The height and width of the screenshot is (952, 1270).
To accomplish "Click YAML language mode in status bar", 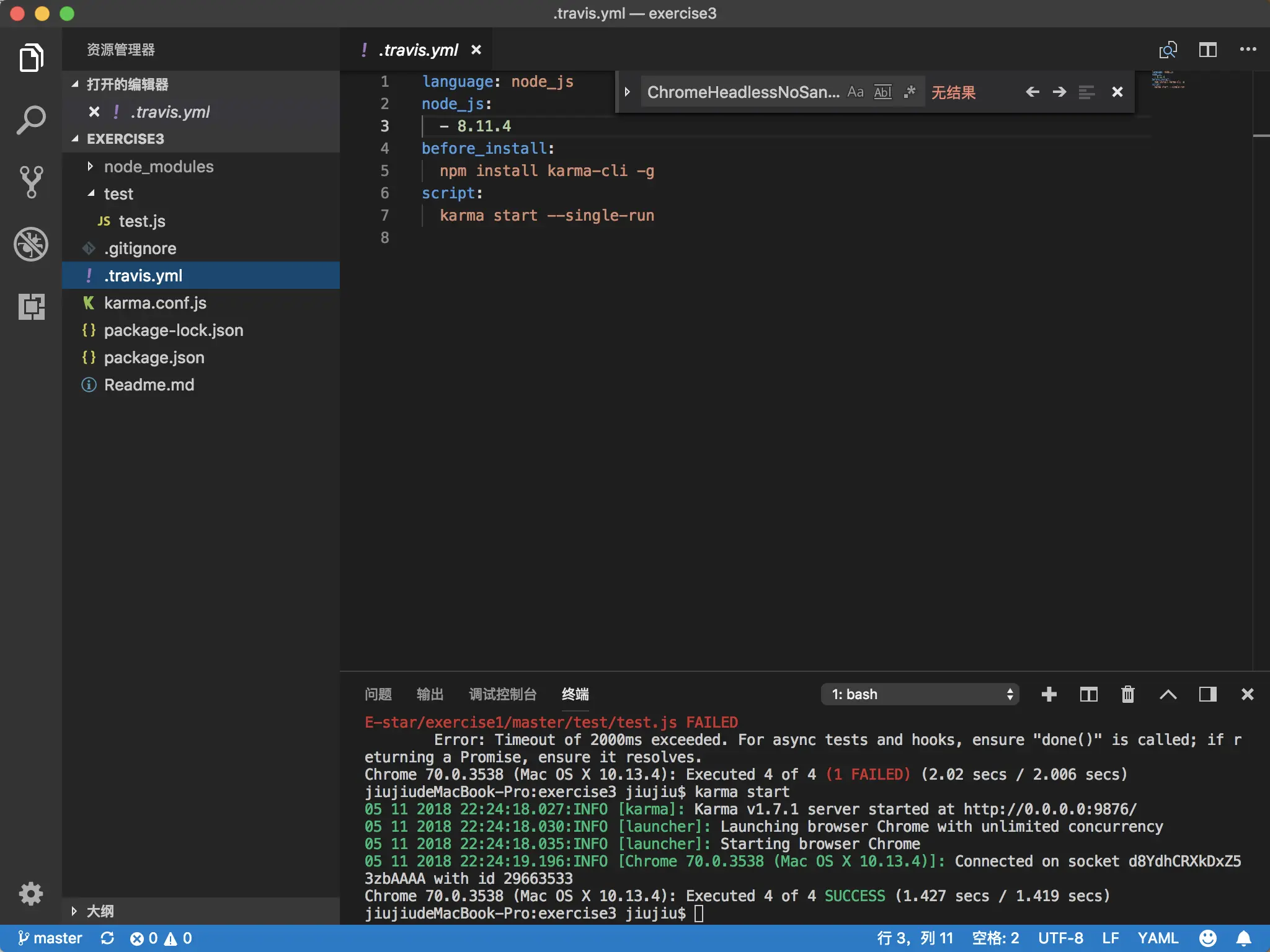I will 1157,938.
